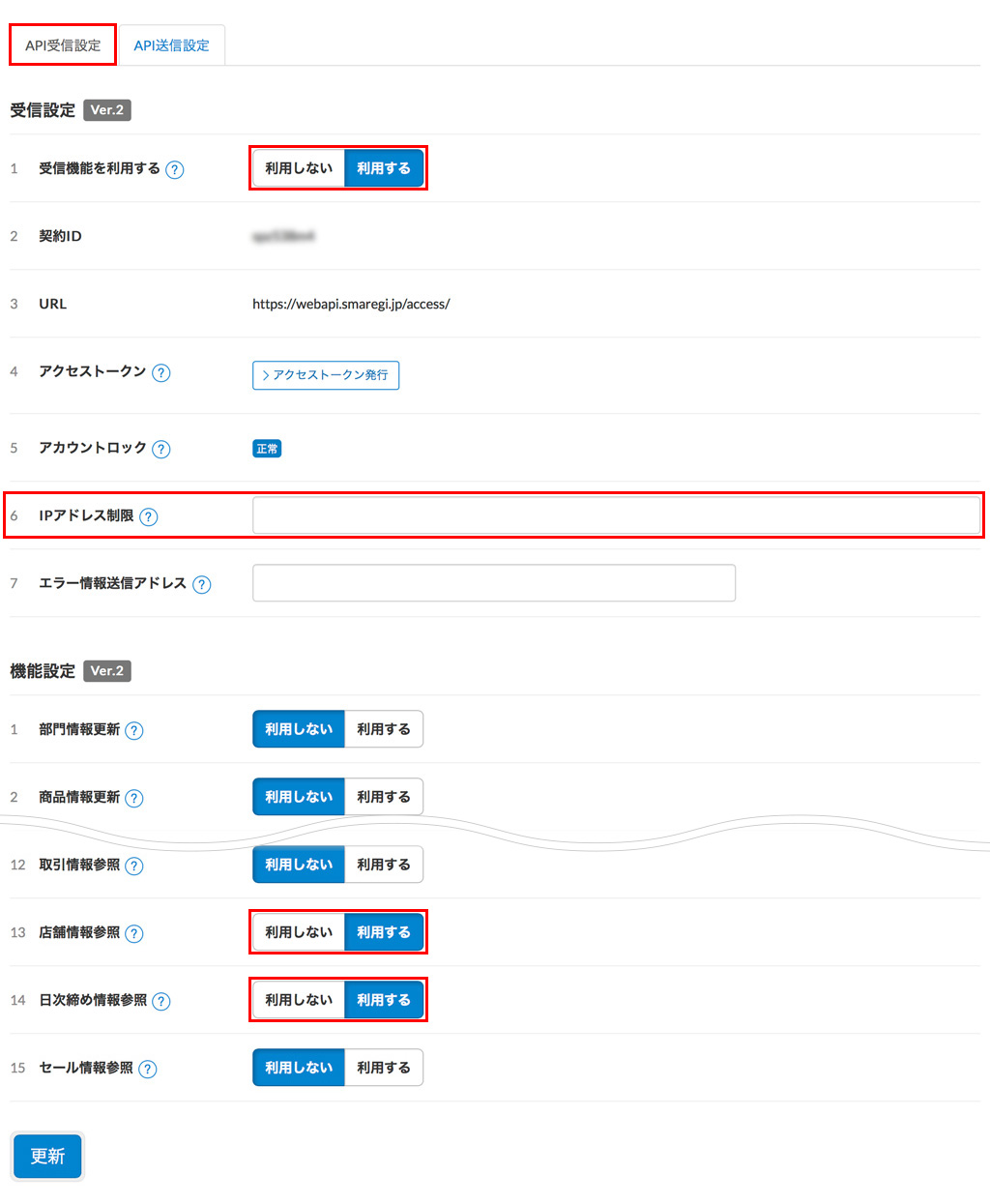Enable 商品情報更新 with 利用する
This screenshot has width=990, height=1204.
(x=384, y=797)
